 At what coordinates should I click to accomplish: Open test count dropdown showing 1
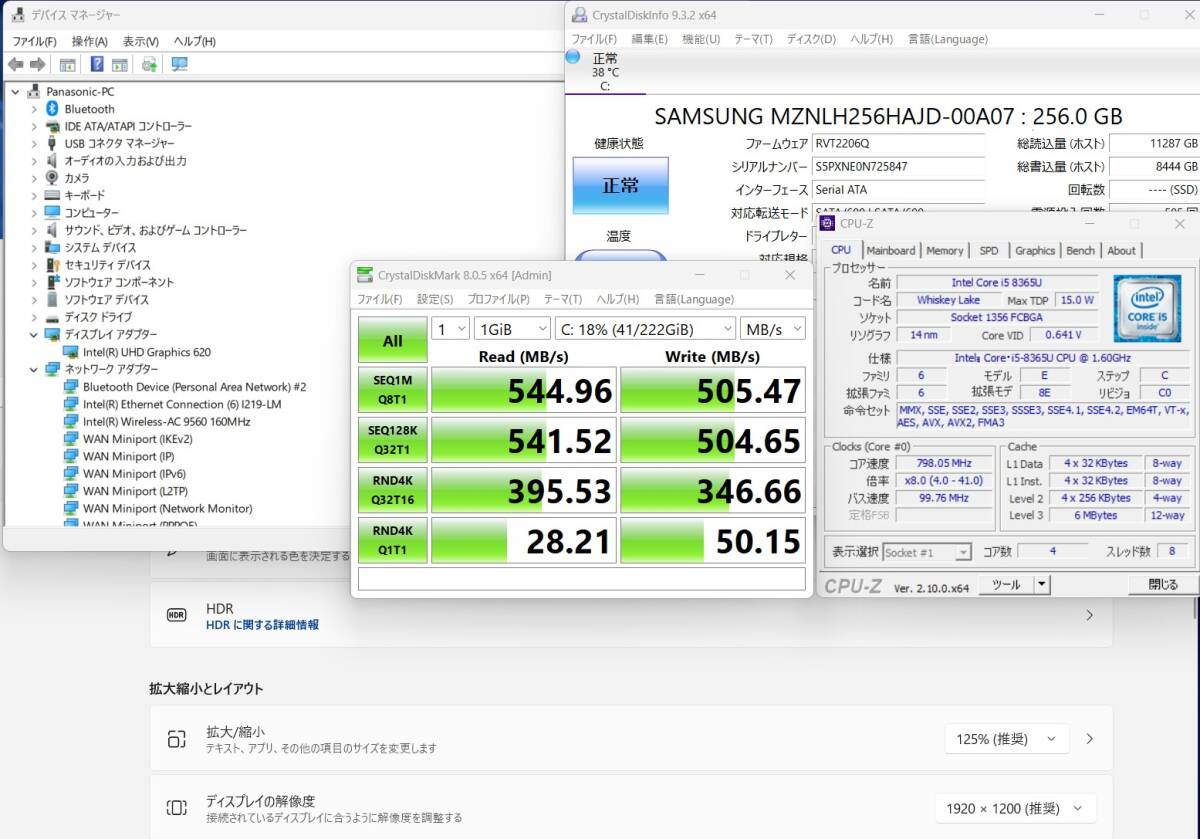[450, 328]
